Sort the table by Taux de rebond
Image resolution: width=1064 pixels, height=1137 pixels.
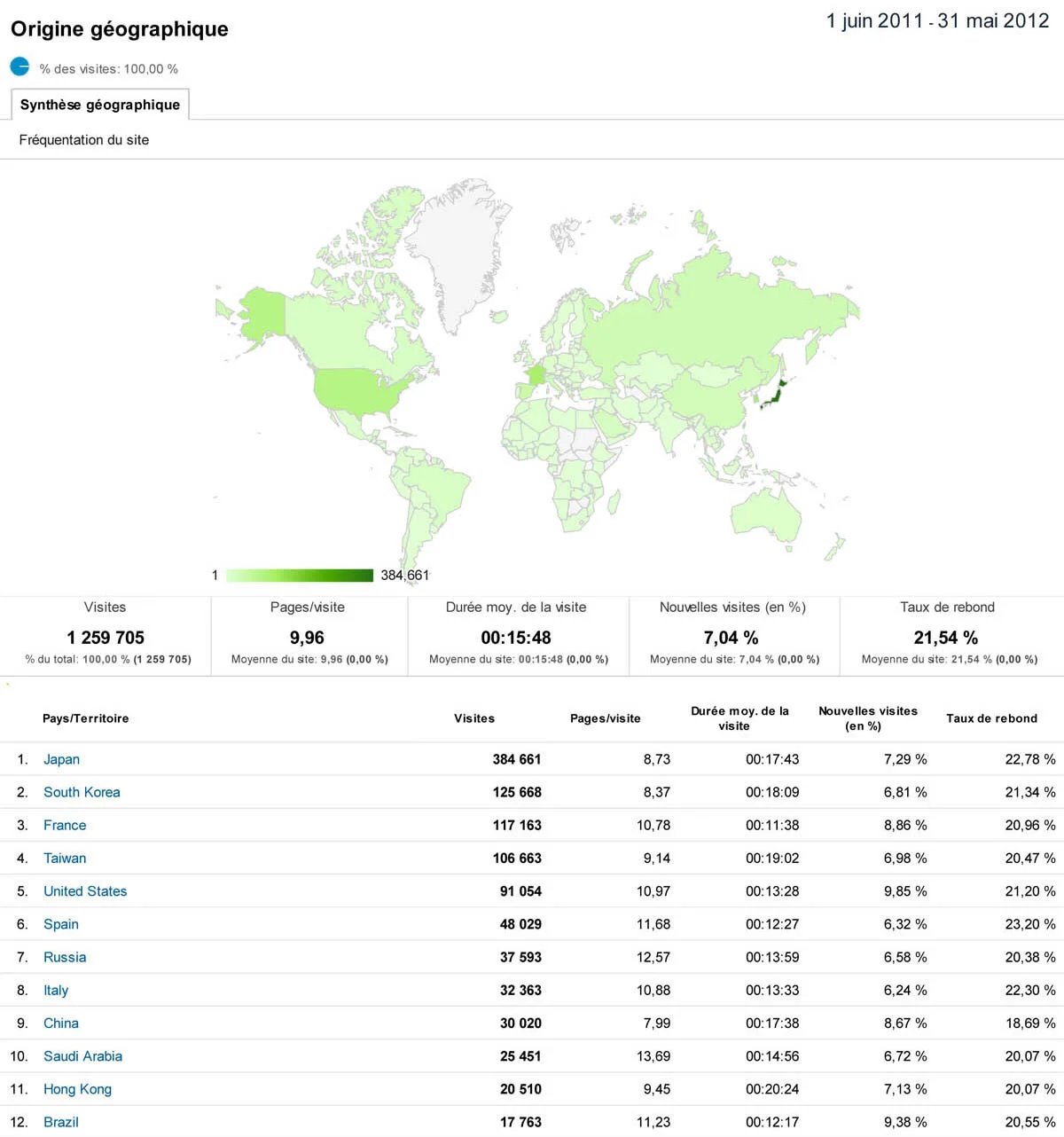click(x=992, y=718)
